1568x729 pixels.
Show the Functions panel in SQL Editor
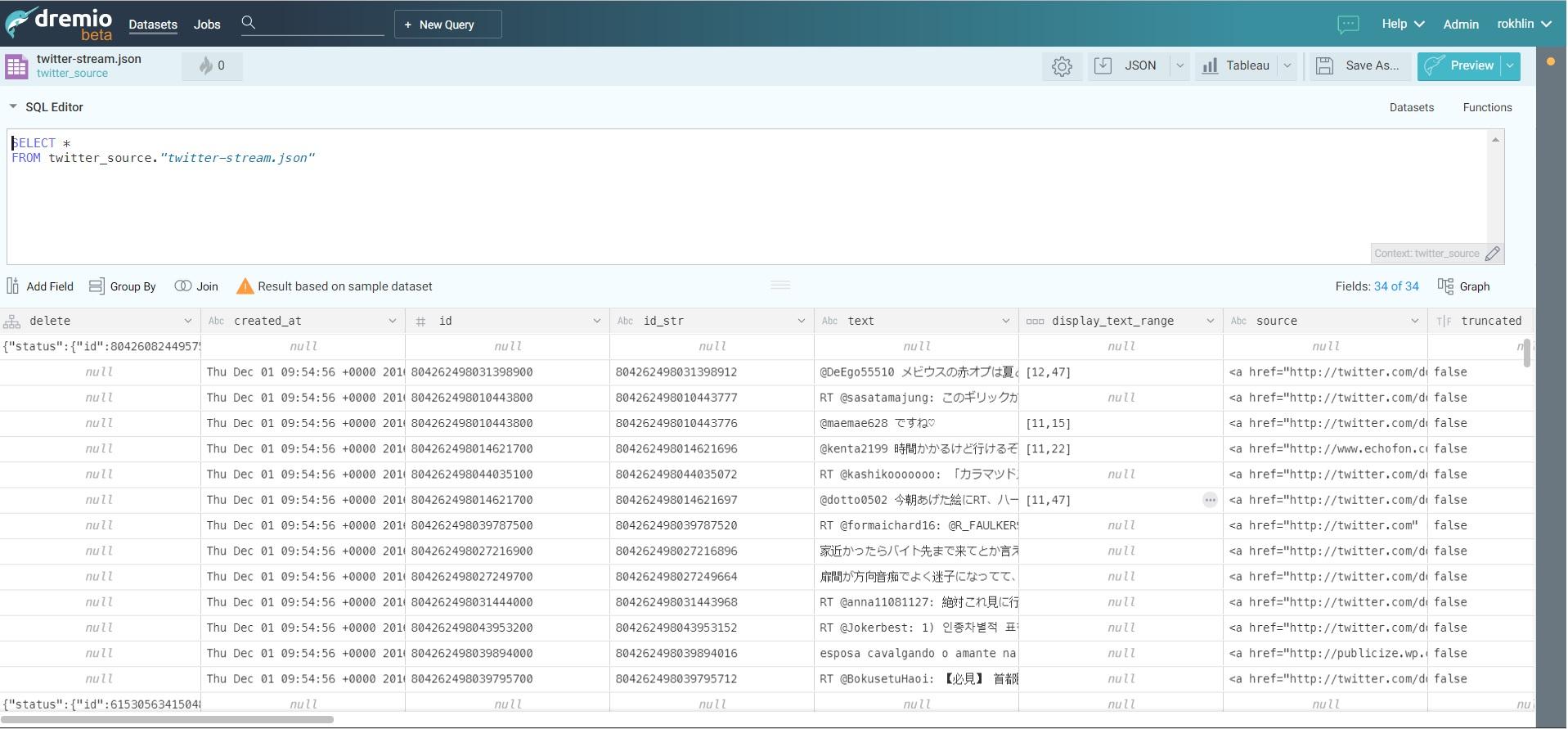(1487, 107)
